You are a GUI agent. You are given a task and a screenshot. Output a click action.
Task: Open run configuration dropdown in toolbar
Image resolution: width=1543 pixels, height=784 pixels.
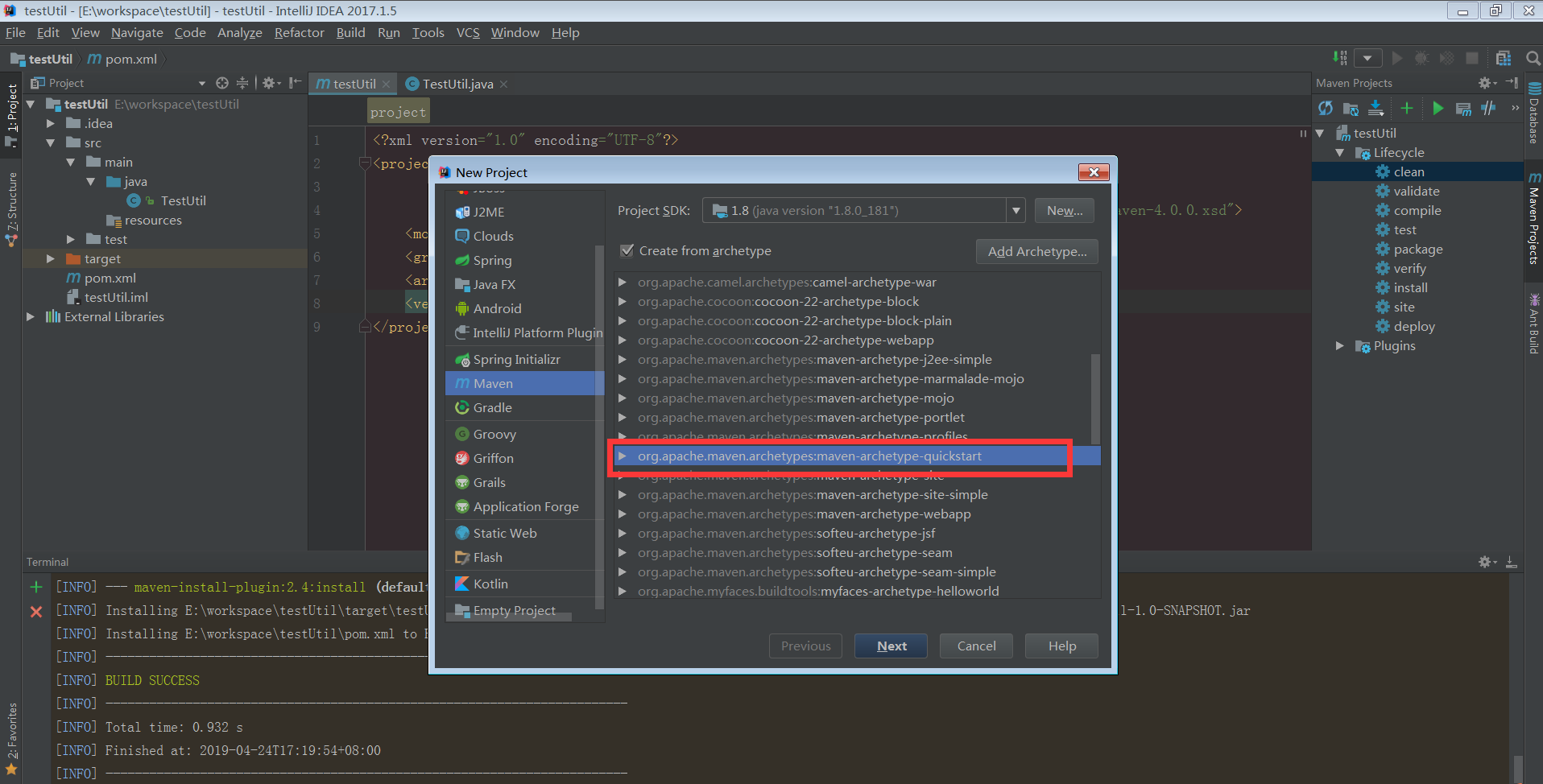click(1367, 58)
